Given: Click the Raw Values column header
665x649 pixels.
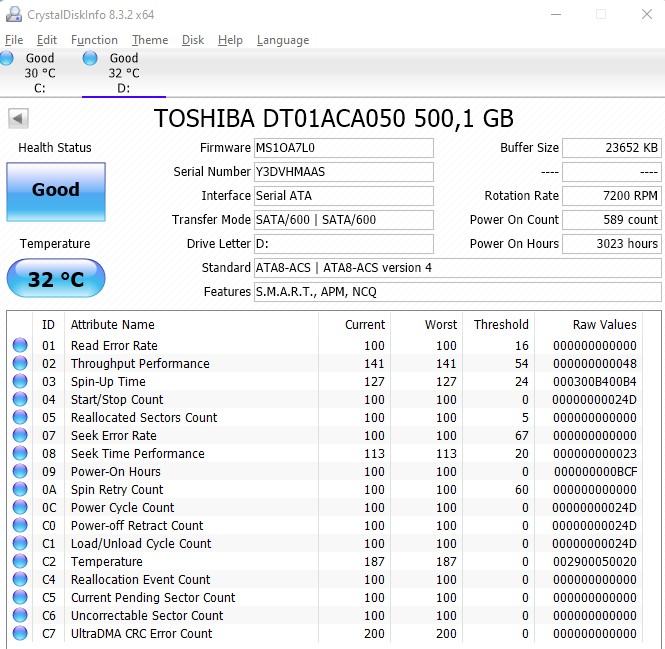Looking at the screenshot, I should pos(604,325).
